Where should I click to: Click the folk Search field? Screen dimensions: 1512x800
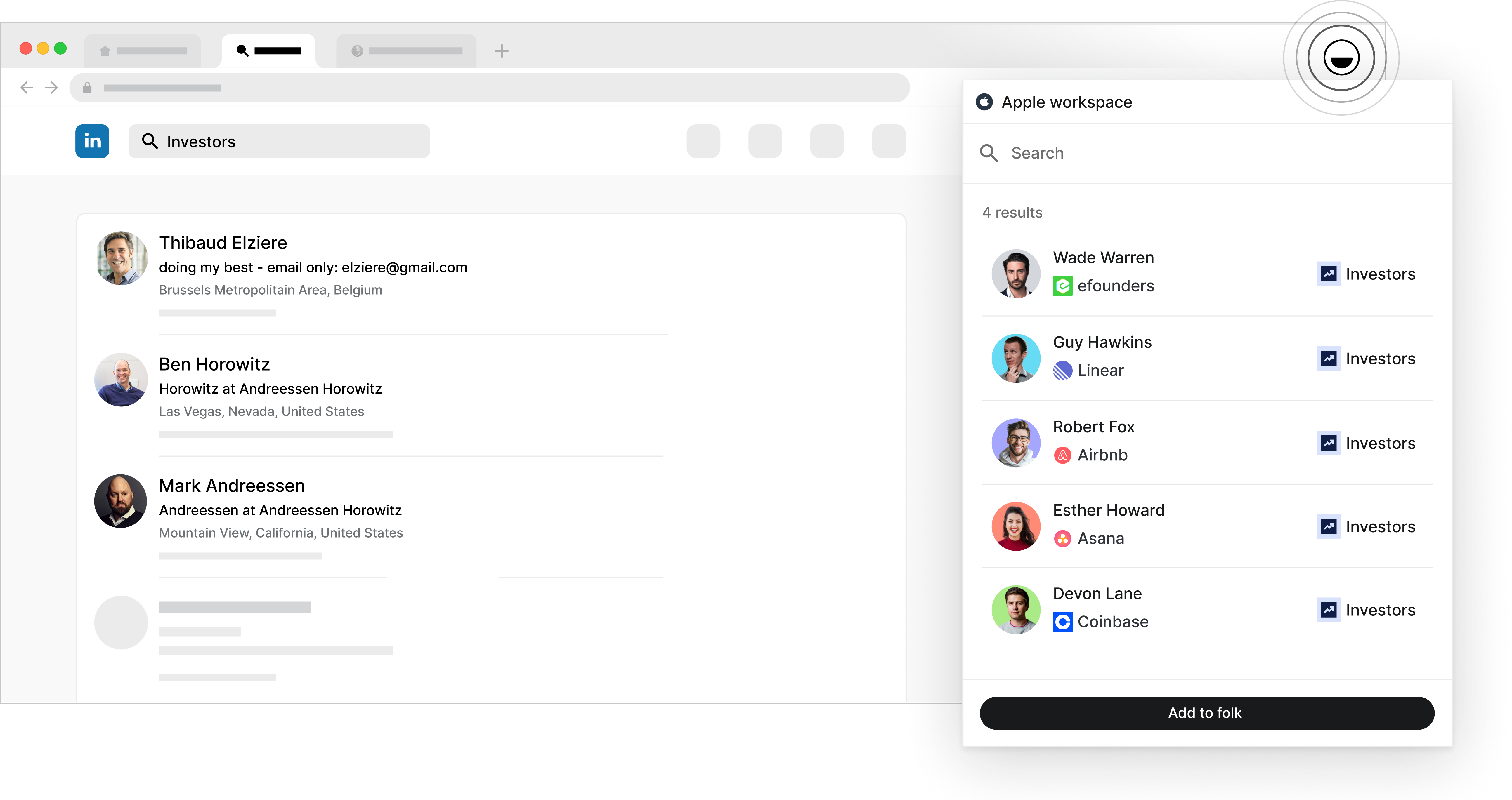(x=1207, y=154)
